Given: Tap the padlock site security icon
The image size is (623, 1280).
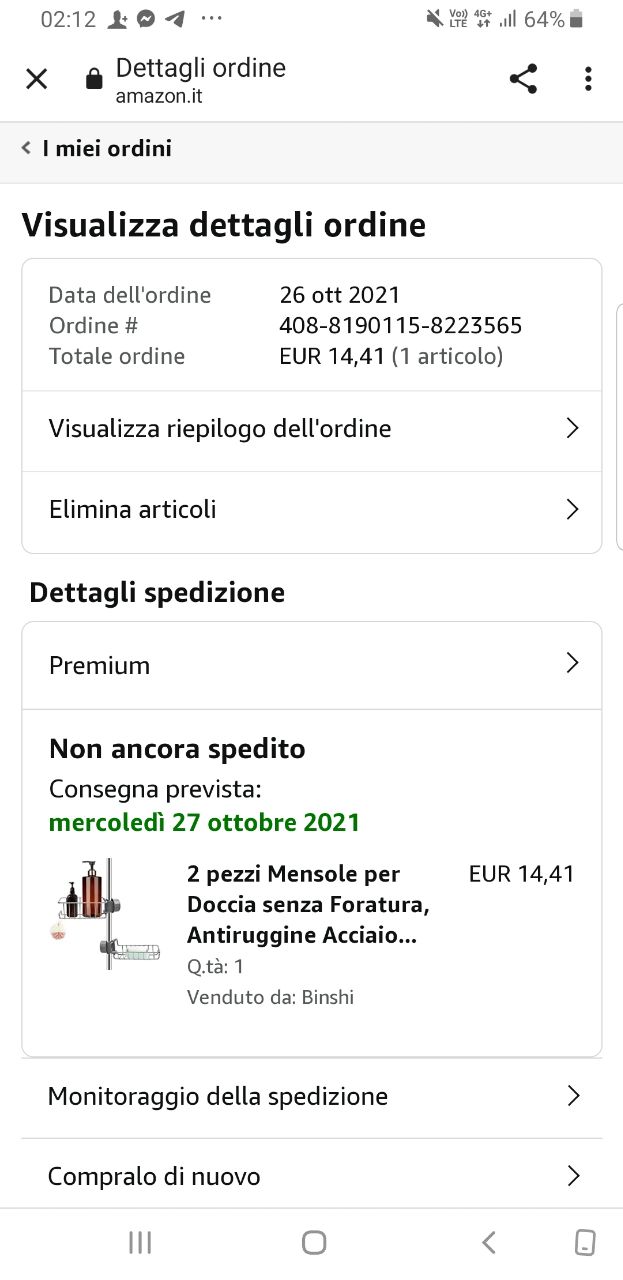Looking at the screenshot, I should pyautogui.click(x=94, y=79).
